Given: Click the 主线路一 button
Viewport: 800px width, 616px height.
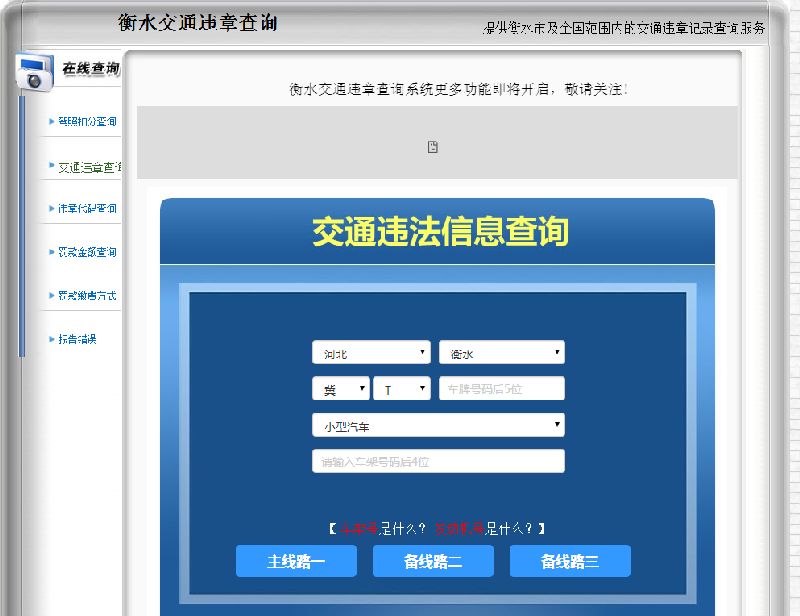Looking at the screenshot, I should coord(296,561).
